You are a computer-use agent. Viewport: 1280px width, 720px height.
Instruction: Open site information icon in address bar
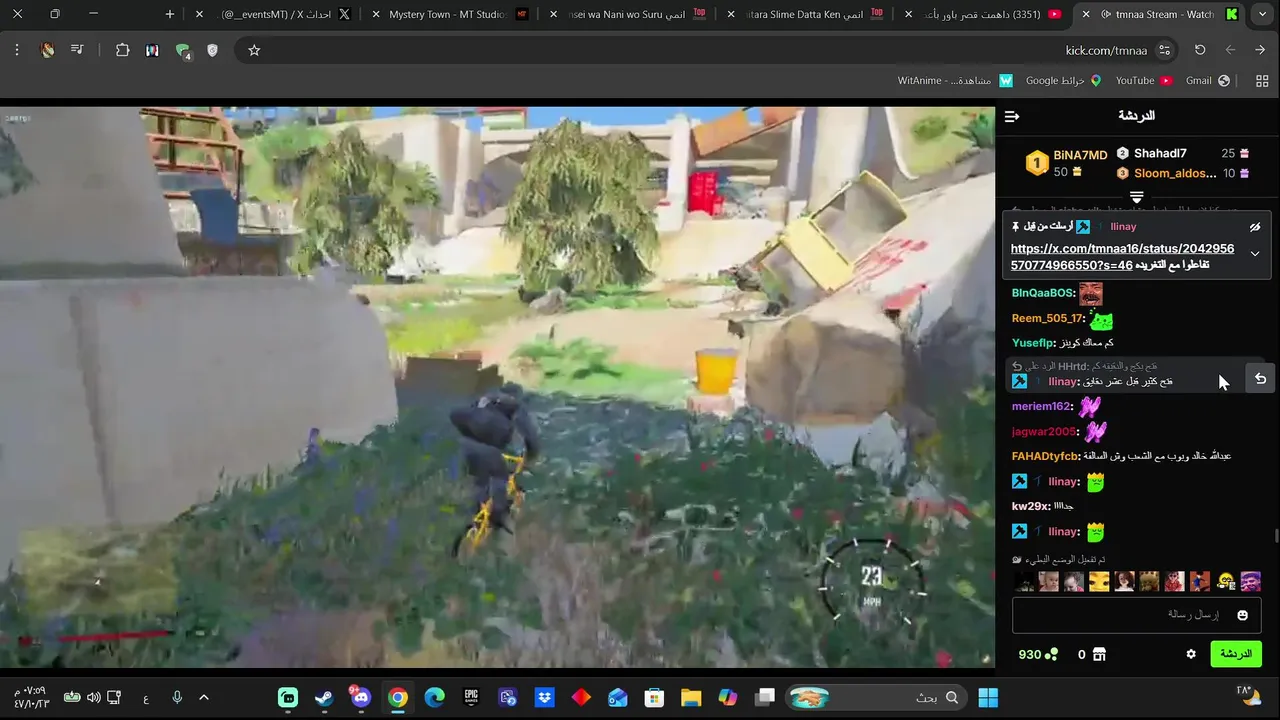pyautogui.click(x=1164, y=50)
